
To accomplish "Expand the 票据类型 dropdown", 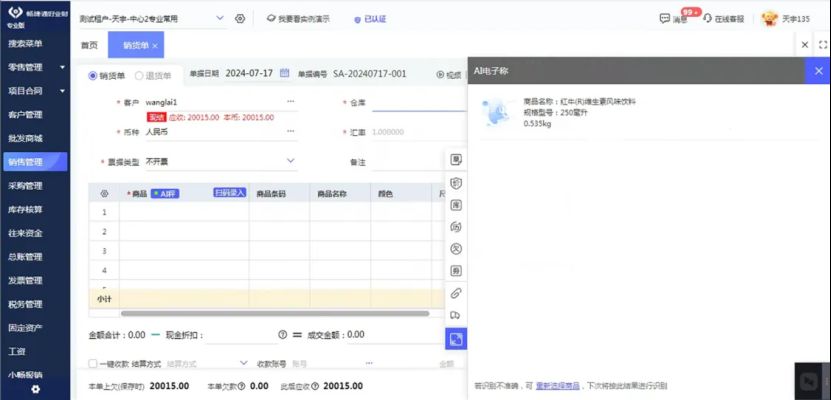I will click(291, 160).
